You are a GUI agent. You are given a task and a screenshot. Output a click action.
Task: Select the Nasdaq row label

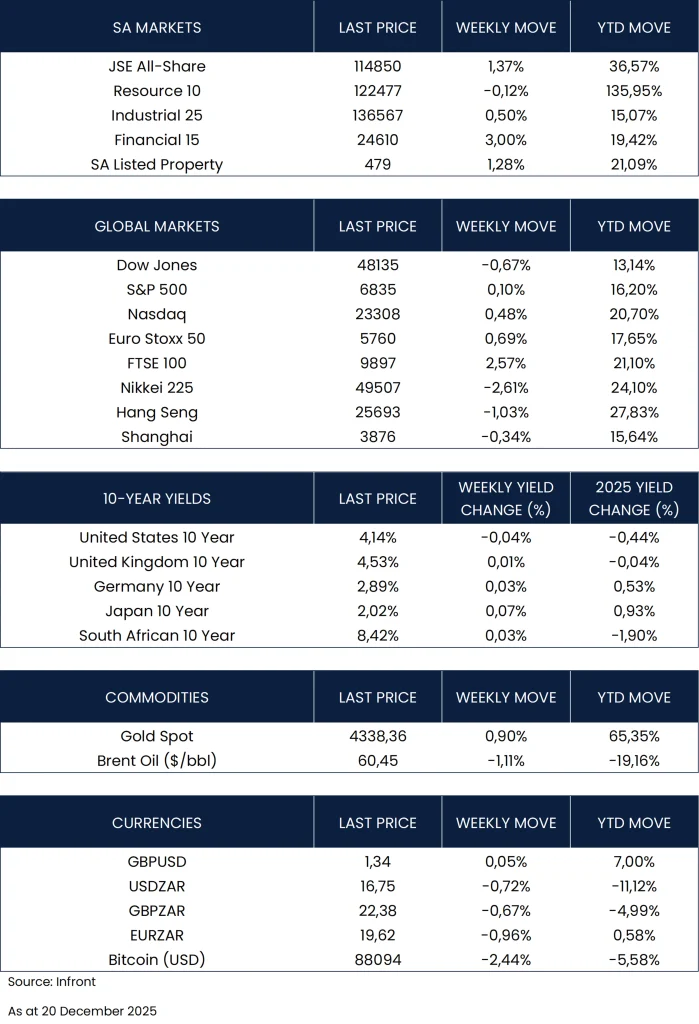[156, 314]
